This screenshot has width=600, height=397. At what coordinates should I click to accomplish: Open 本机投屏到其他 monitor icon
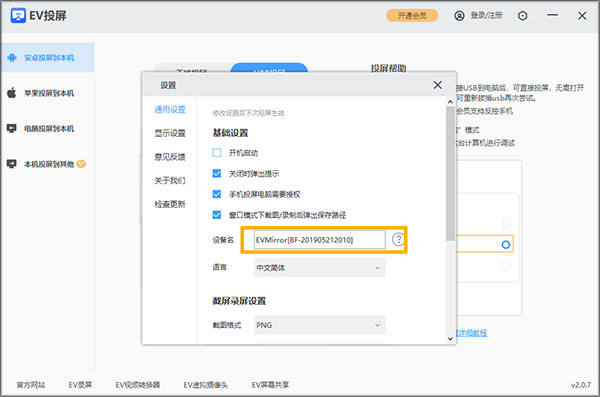12,164
